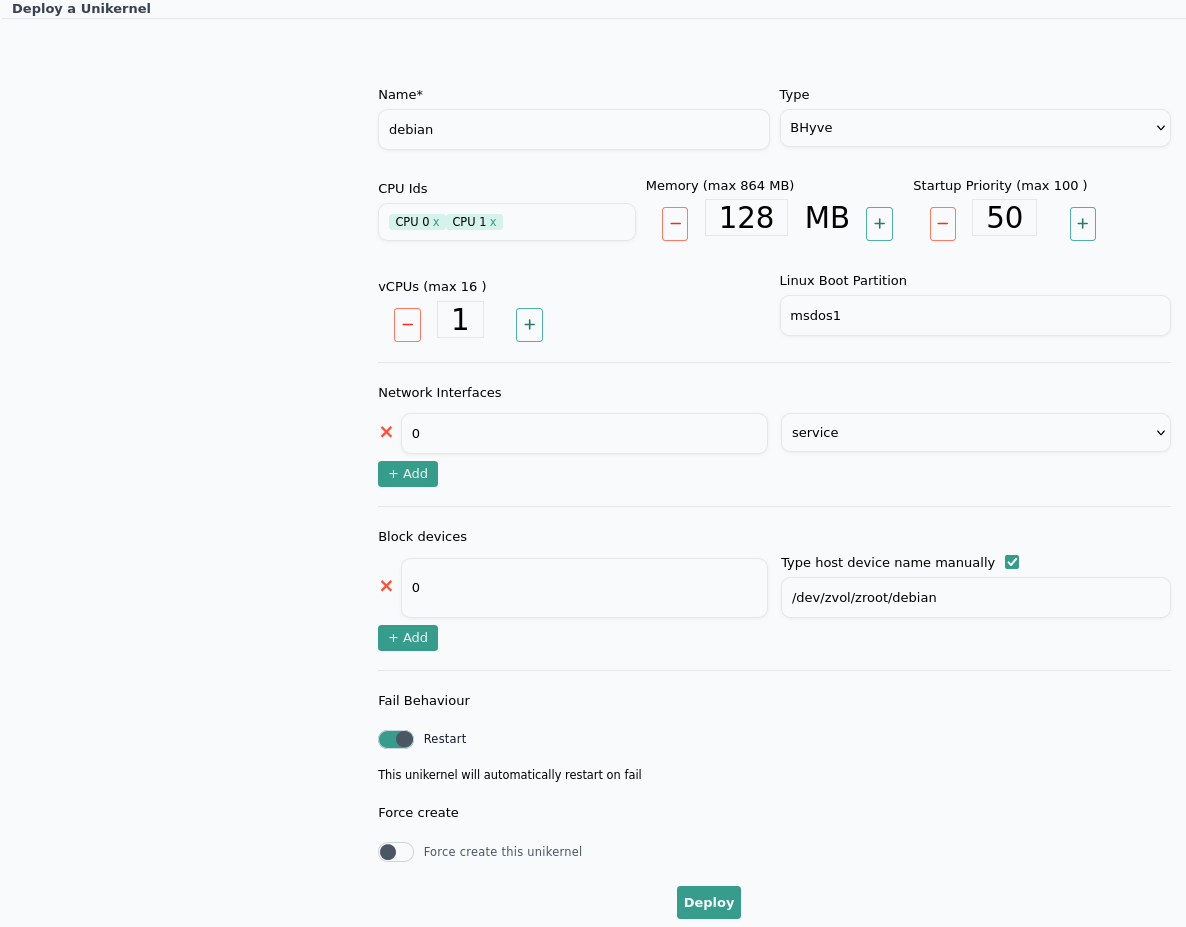
Task: Edit the Linux Boot Partition field
Action: 975,316
